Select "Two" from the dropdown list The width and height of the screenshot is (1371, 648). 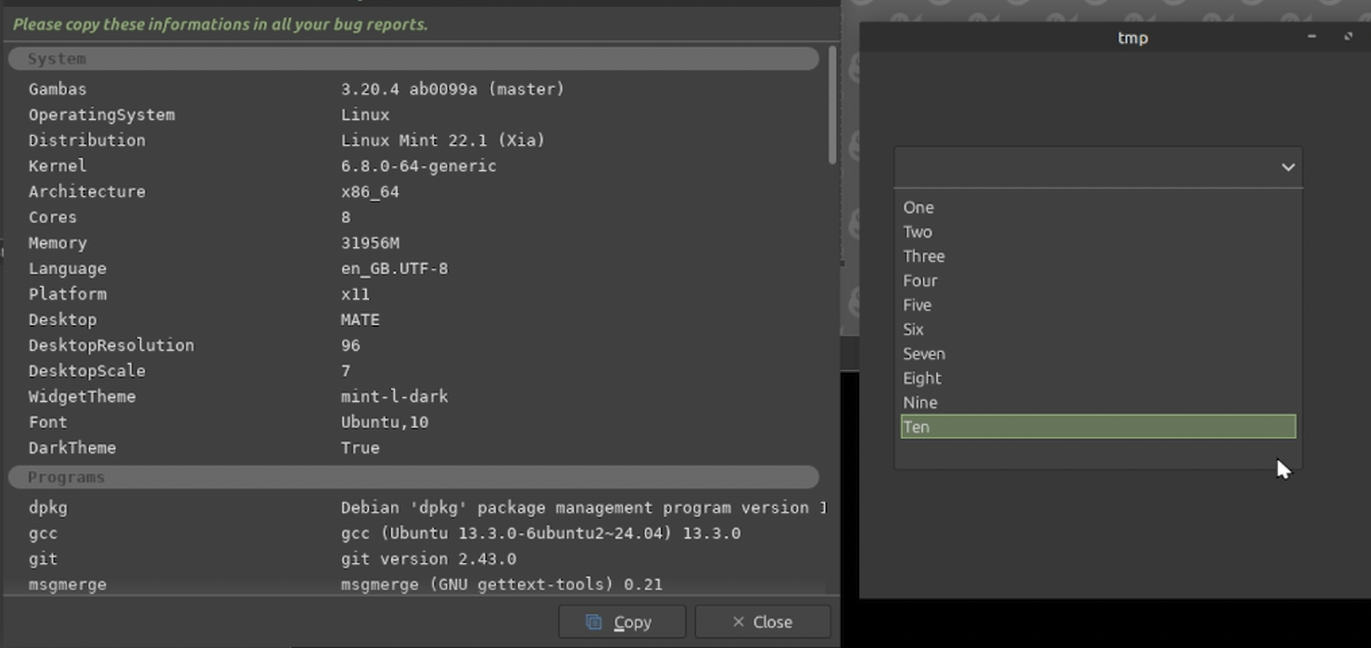click(917, 232)
